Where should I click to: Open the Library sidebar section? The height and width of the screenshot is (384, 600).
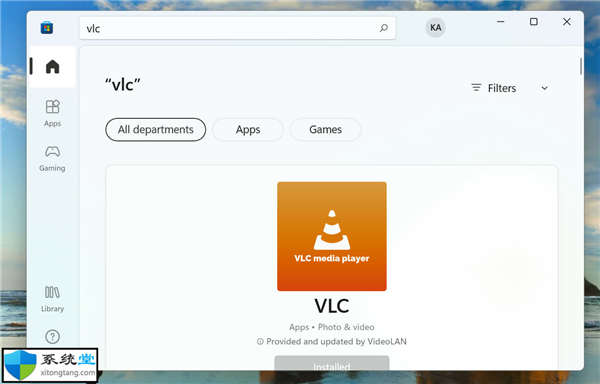[52, 299]
